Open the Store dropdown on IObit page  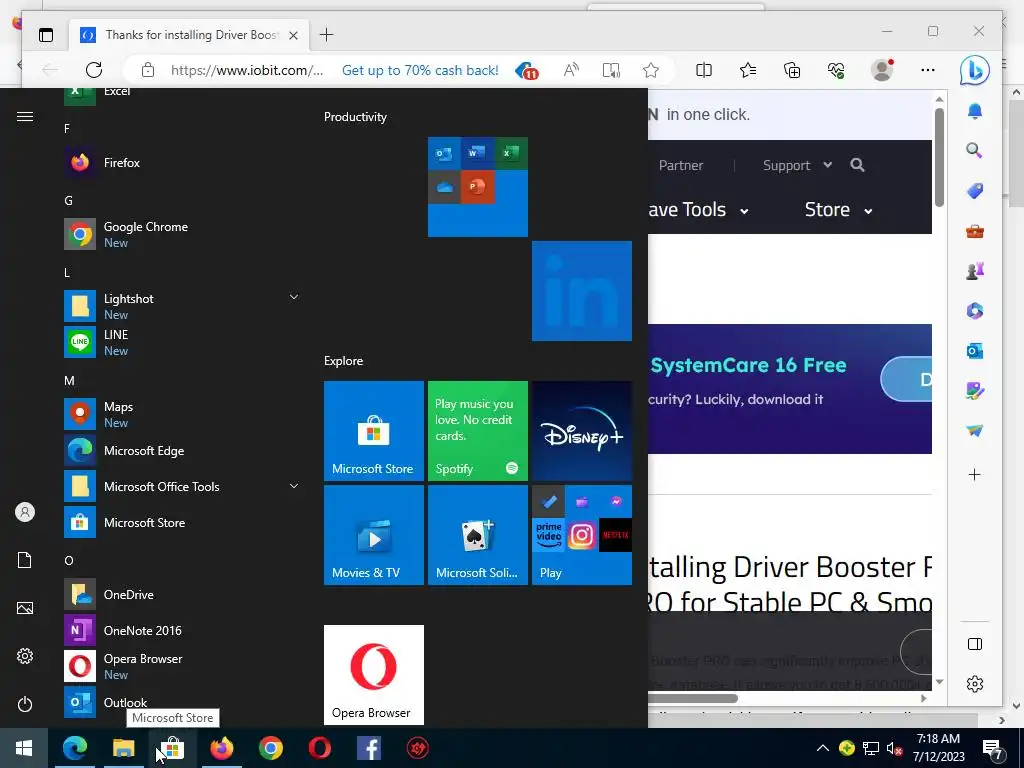click(839, 210)
